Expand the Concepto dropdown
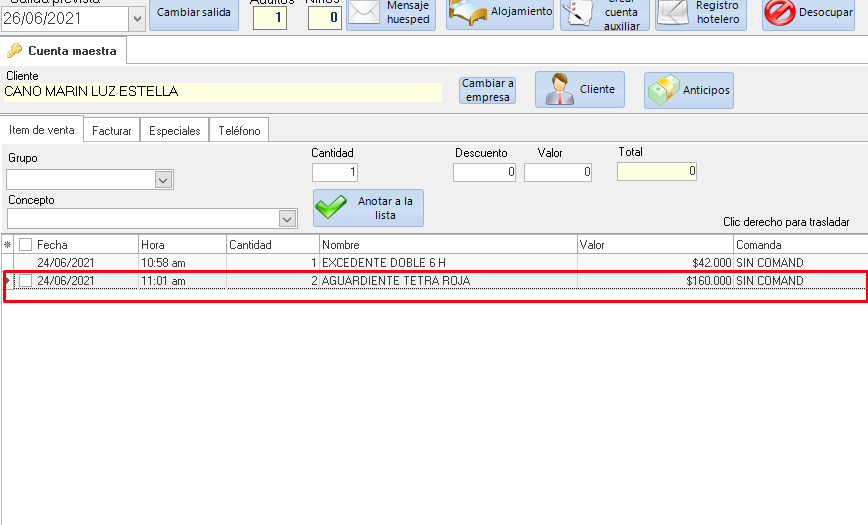 (287, 219)
